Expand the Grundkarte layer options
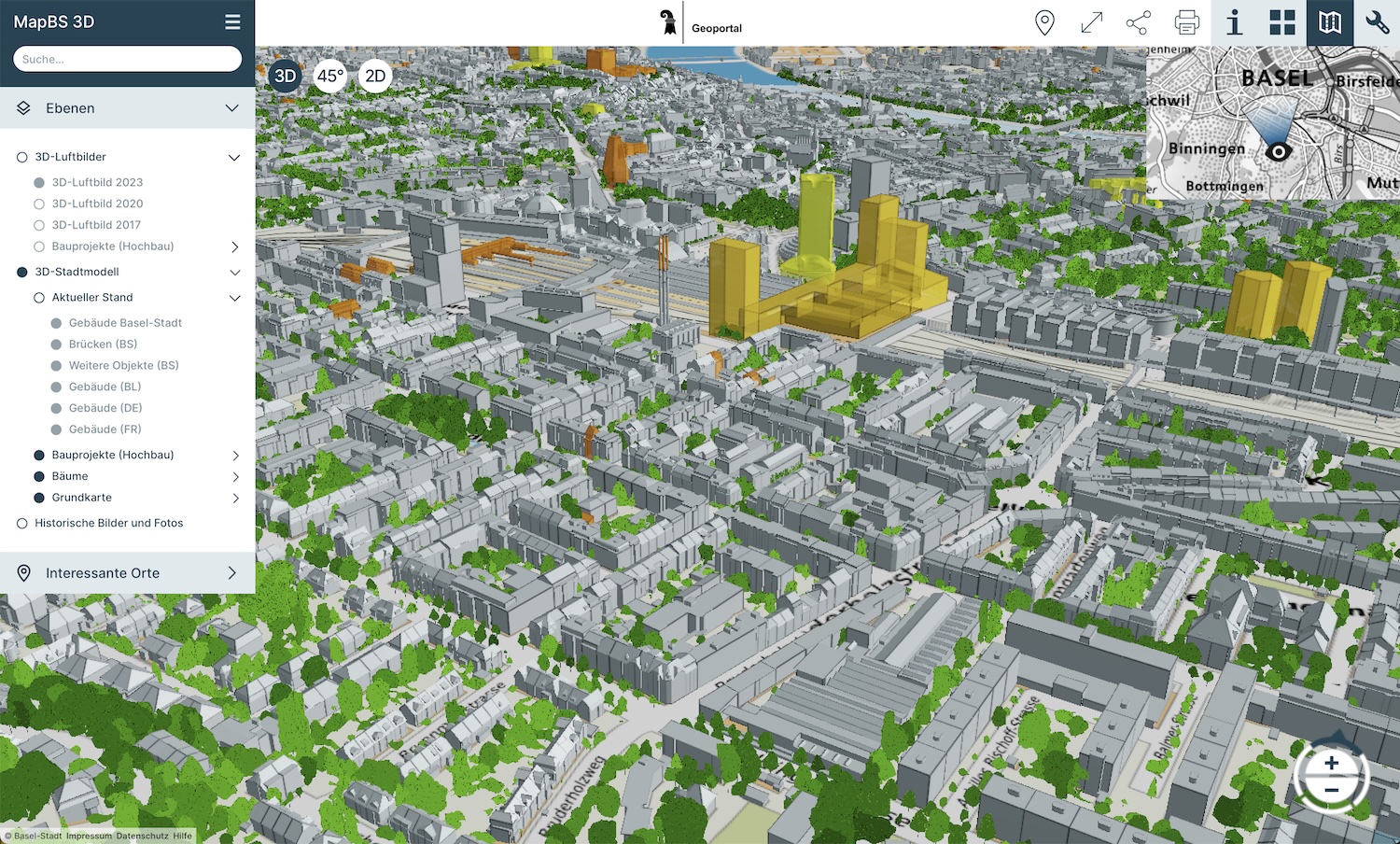 (x=234, y=499)
